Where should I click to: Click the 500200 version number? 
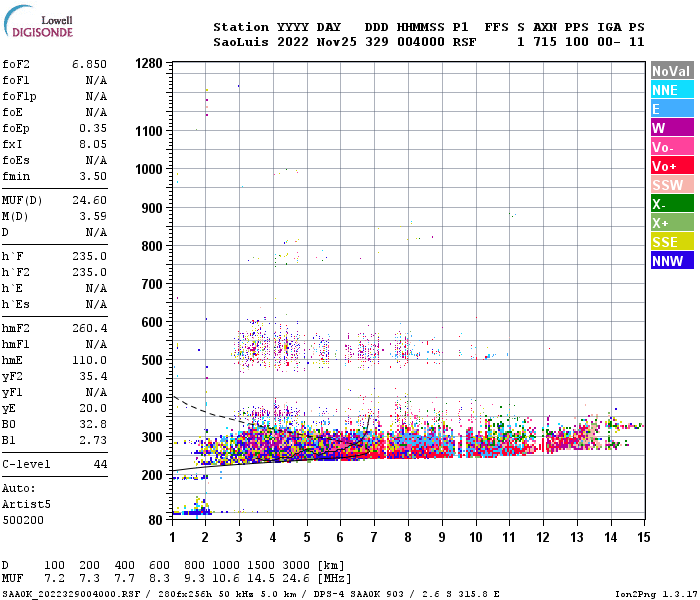tap(23, 521)
